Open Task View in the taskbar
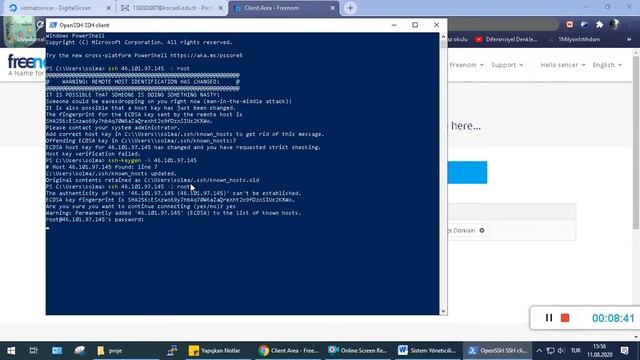Image resolution: width=640 pixels, height=360 pixels. (33, 351)
